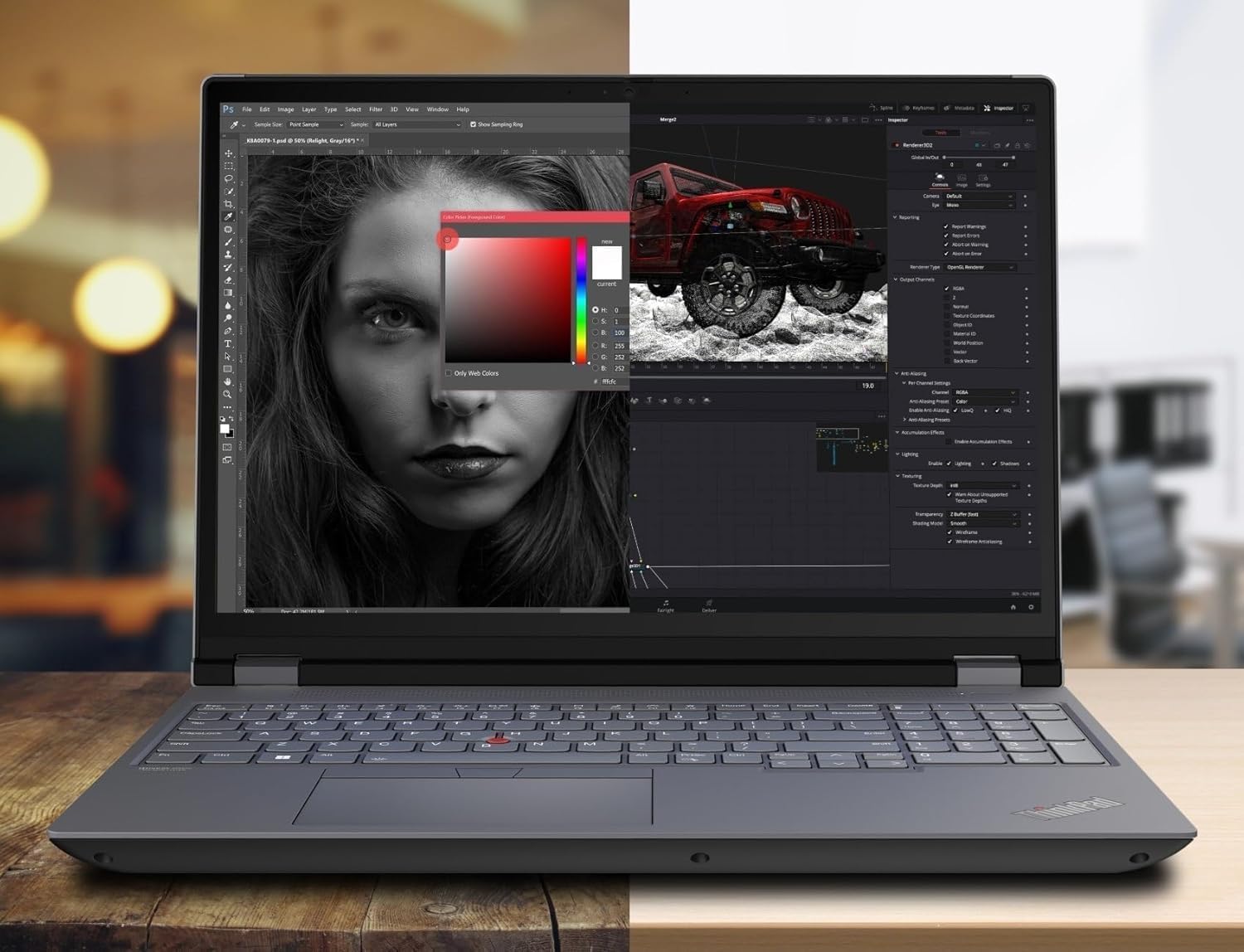Collapse the Output Channels section
This screenshot has height=952, width=1244.
(896, 280)
